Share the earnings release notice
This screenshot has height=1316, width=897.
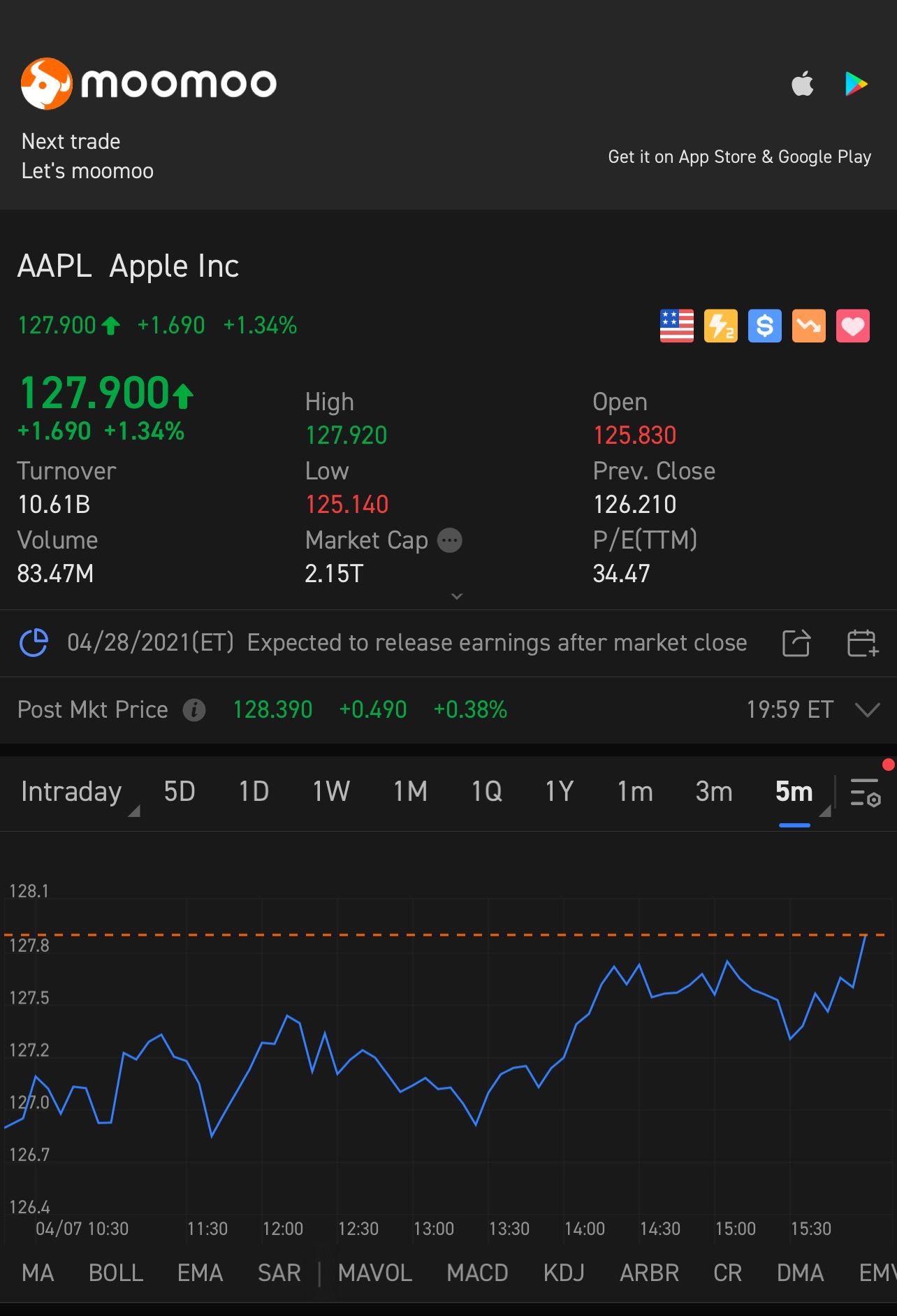click(x=796, y=643)
